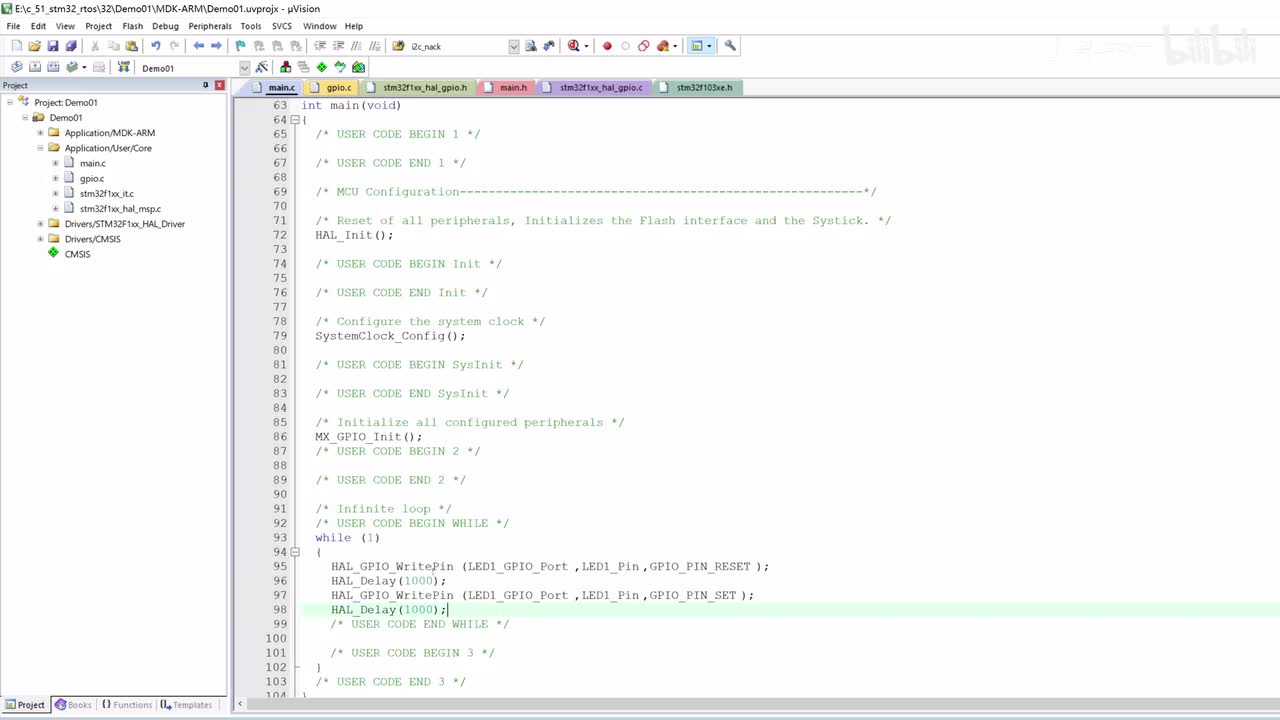Click the green Manage Run-Time Environment icon

pos(322,67)
